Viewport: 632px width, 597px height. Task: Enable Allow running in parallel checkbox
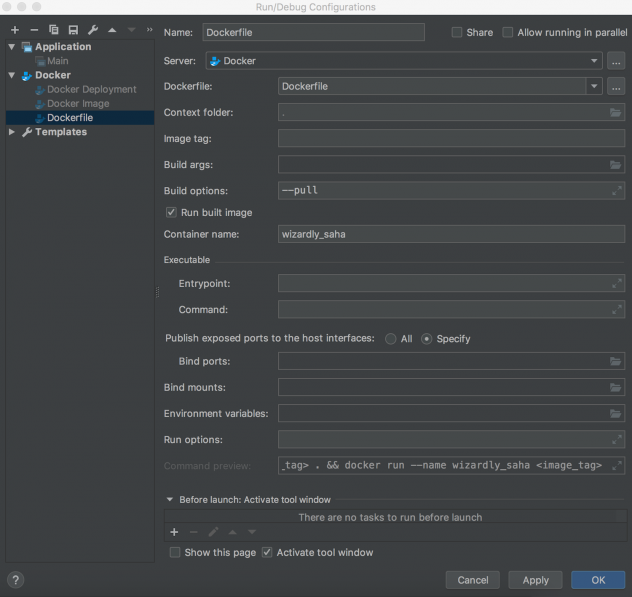508,32
